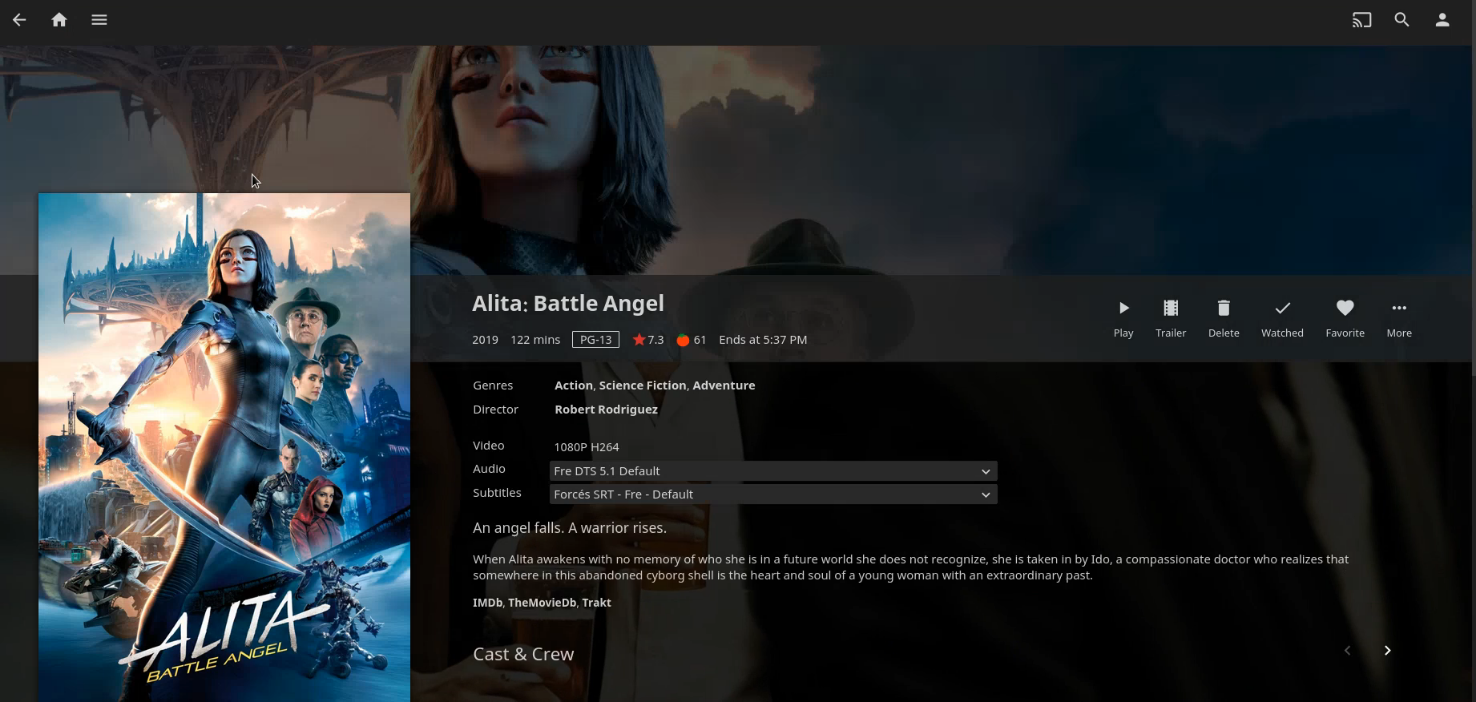Click the Ends at 5:37 PM text
Viewport: 1476px width, 702px height.
[x=763, y=340]
